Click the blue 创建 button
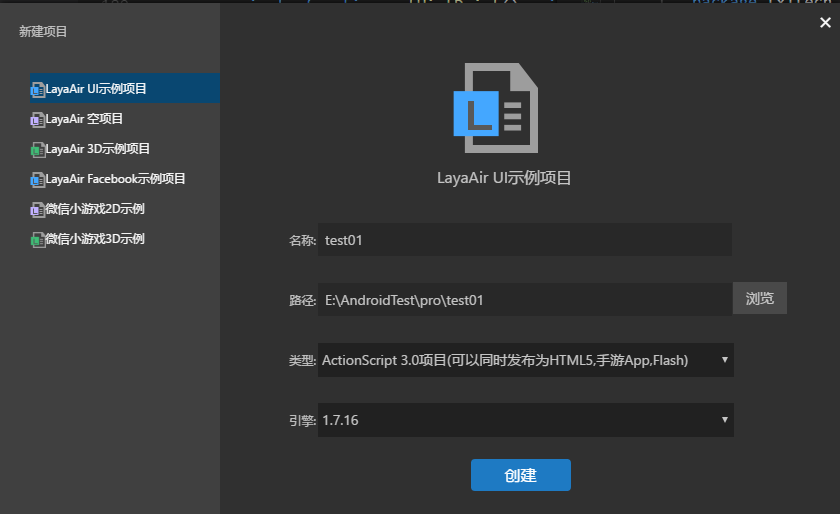The width and height of the screenshot is (840, 514). point(521,475)
